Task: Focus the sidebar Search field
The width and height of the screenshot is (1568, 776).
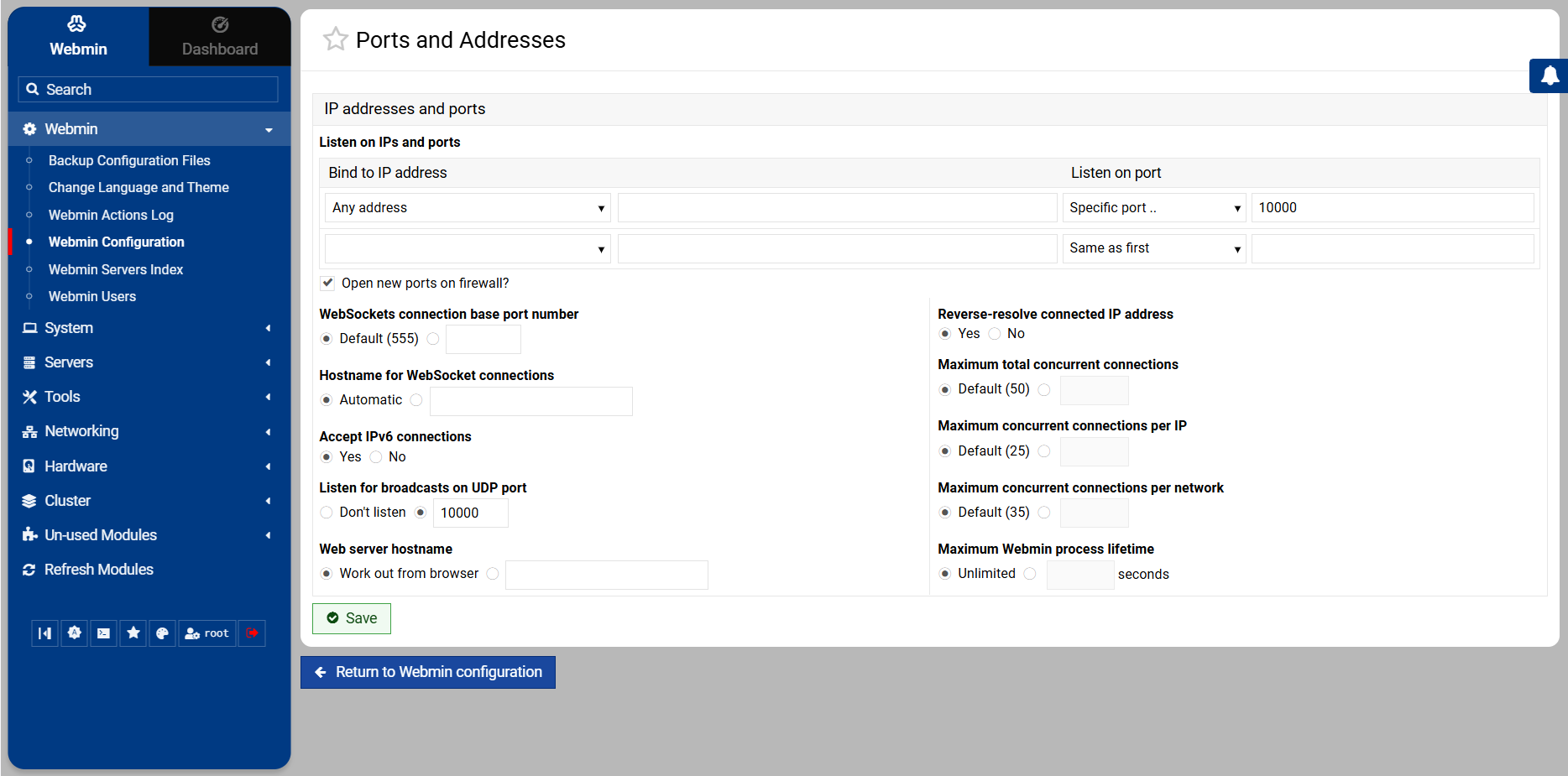Action: pyautogui.click(x=148, y=89)
